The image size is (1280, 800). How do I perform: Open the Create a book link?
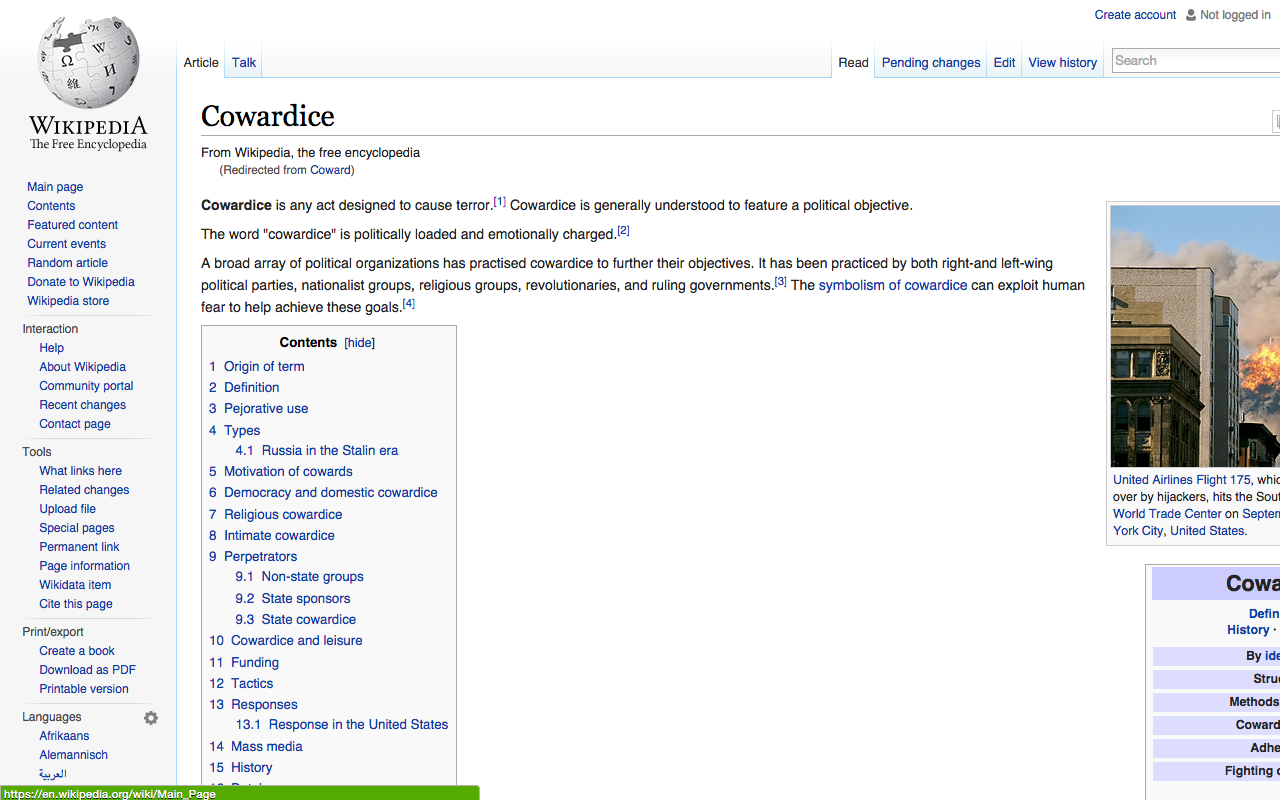click(77, 651)
